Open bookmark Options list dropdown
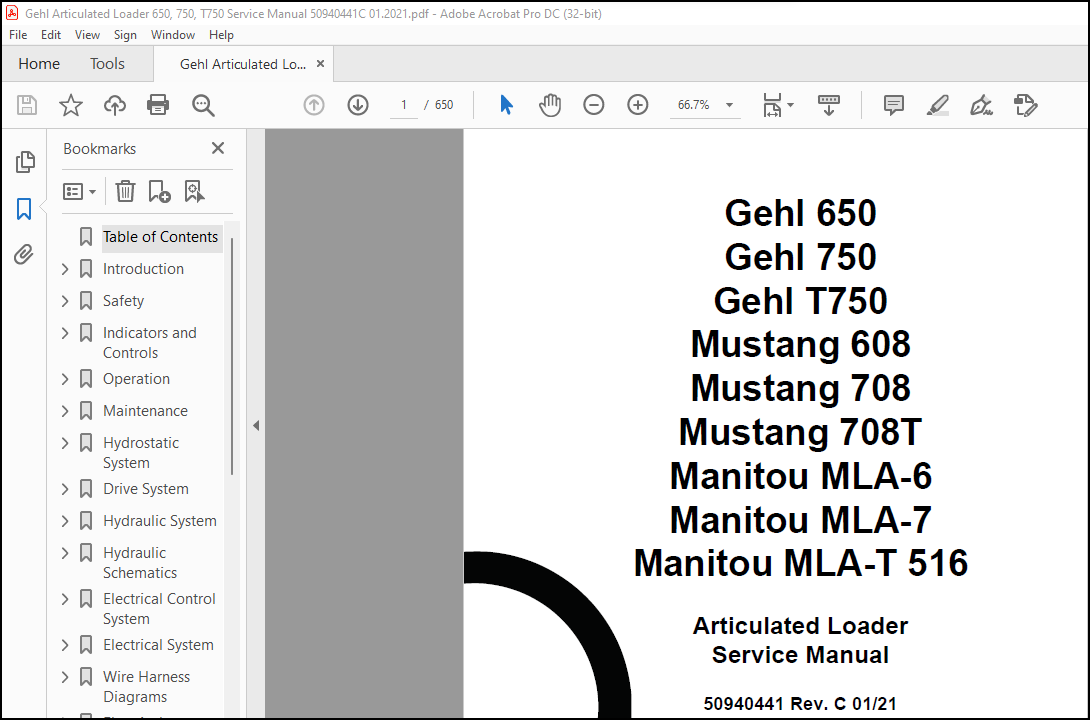Viewport: 1090px width, 720px height. point(79,191)
